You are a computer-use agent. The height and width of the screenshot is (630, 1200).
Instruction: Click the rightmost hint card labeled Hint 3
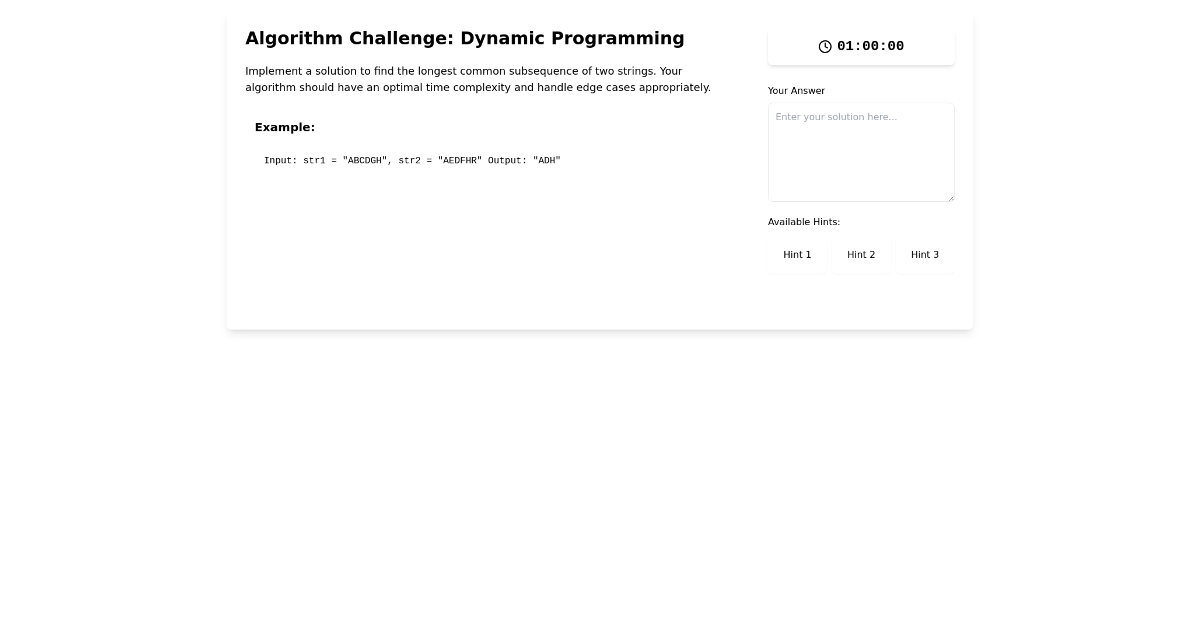(924, 255)
